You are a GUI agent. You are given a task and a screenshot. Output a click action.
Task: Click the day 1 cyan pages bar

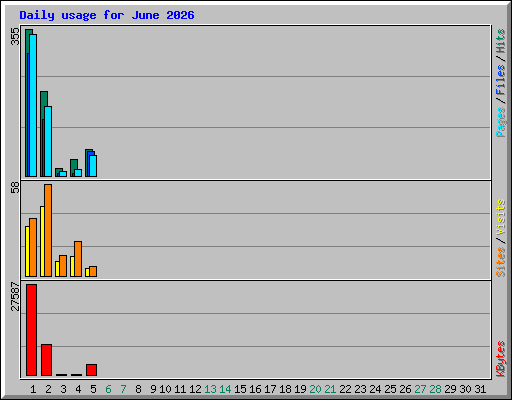33,105
